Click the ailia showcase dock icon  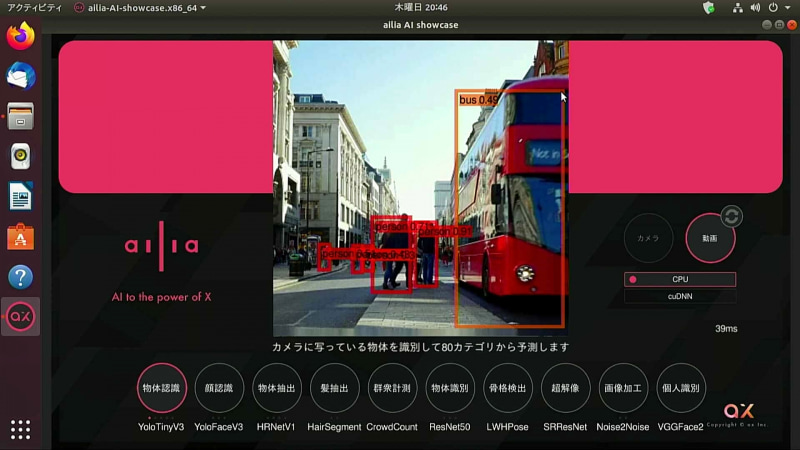[20, 316]
